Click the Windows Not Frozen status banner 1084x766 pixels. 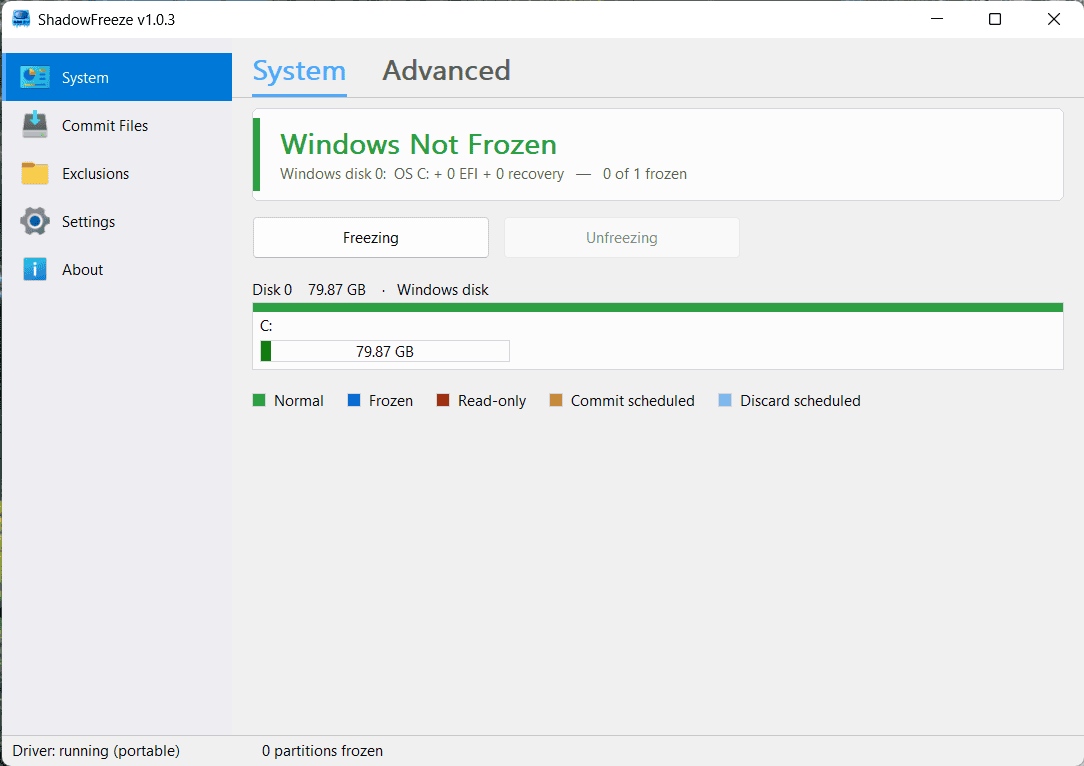pyautogui.click(x=657, y=155)
